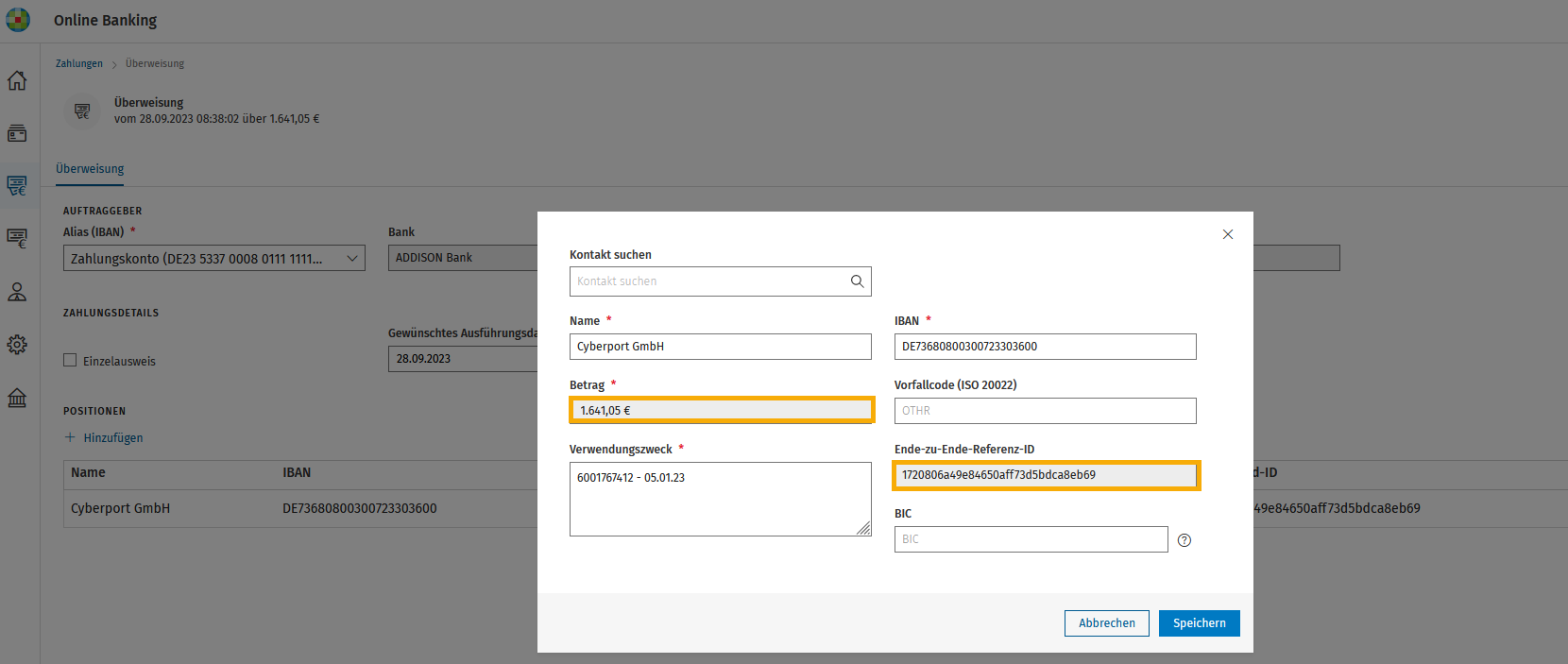Screen dimensions: 1568x664
Task: Click the DE73680800300723303600 table cell
Action: 360,508
